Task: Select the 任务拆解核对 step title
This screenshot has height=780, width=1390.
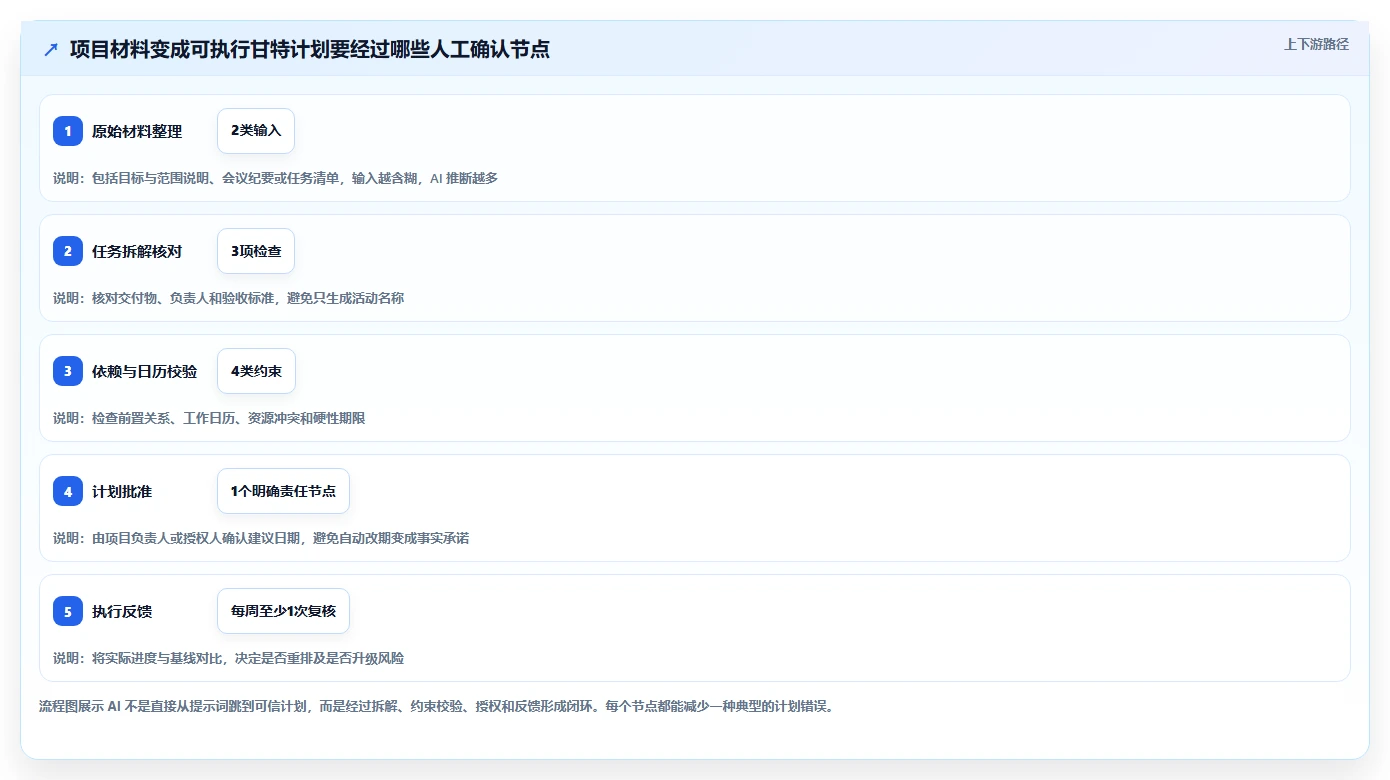Action: coord(137,251)
